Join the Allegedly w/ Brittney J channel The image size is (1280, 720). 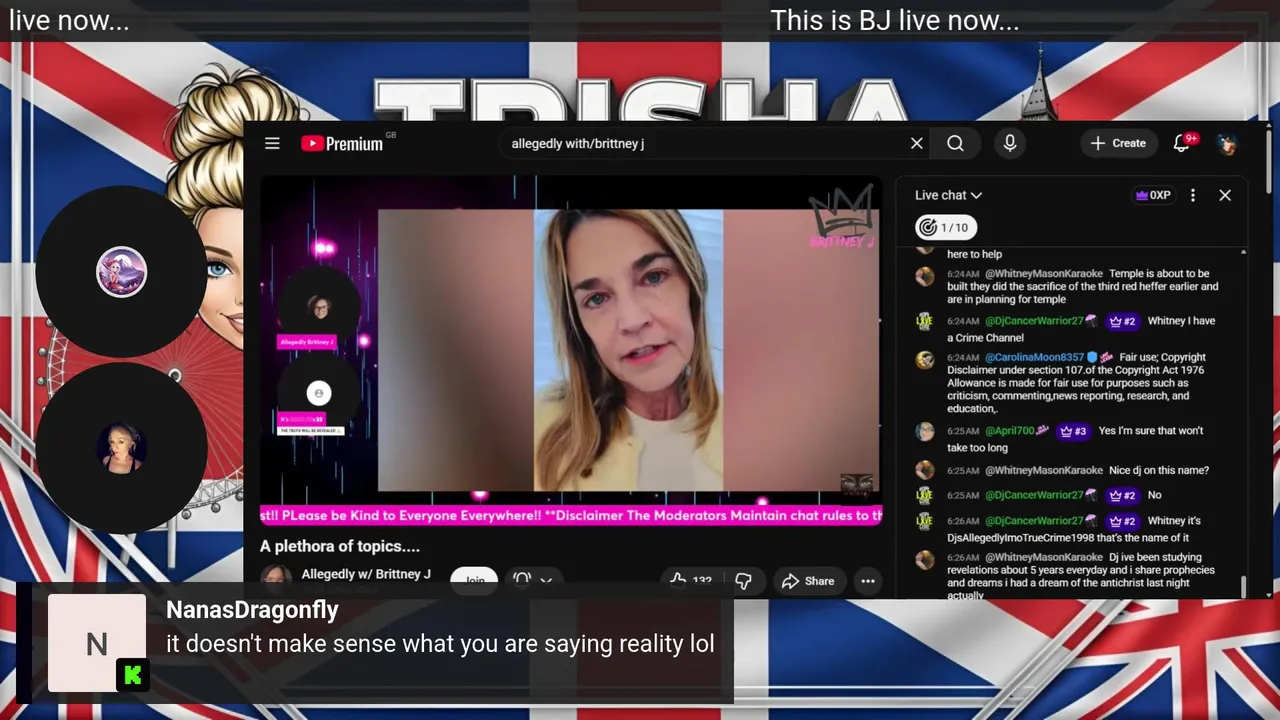pos(474,580)
